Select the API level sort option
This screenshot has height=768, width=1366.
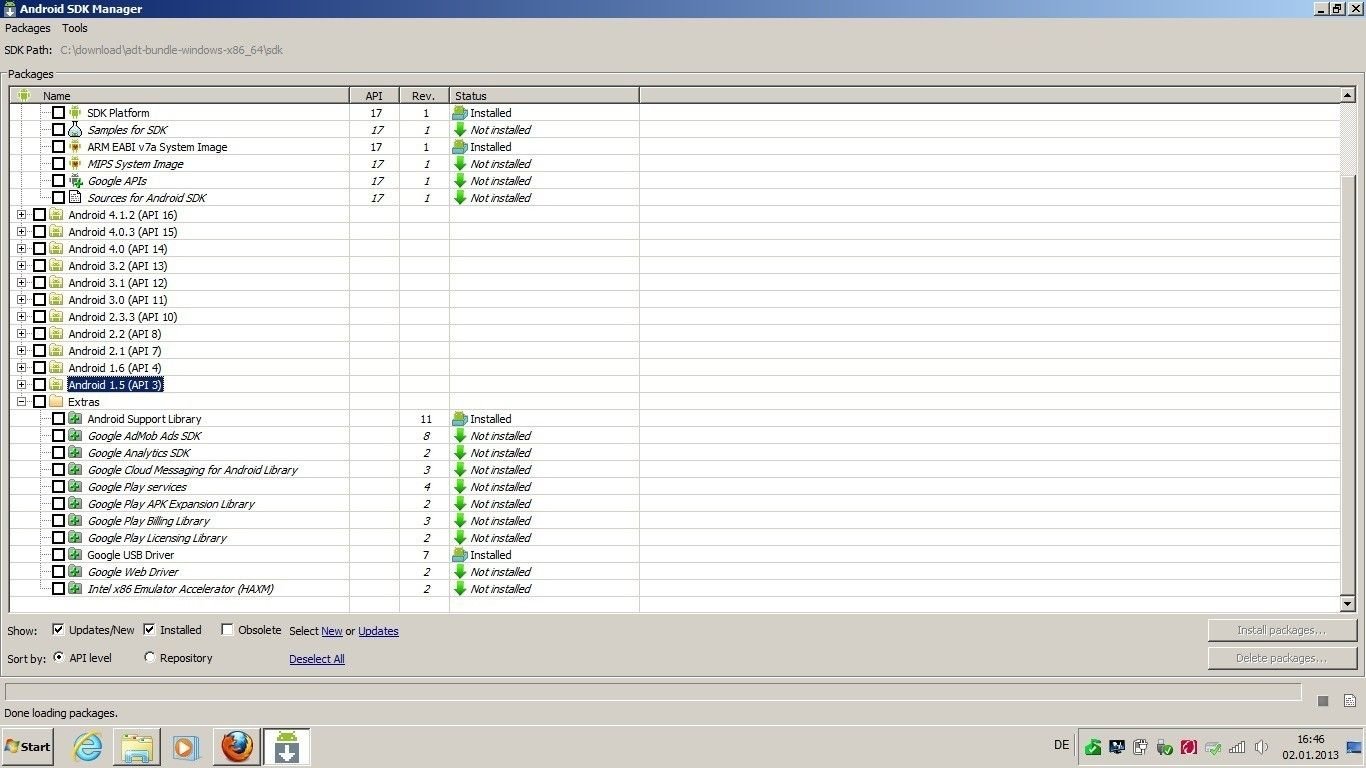tap(58, 658)
